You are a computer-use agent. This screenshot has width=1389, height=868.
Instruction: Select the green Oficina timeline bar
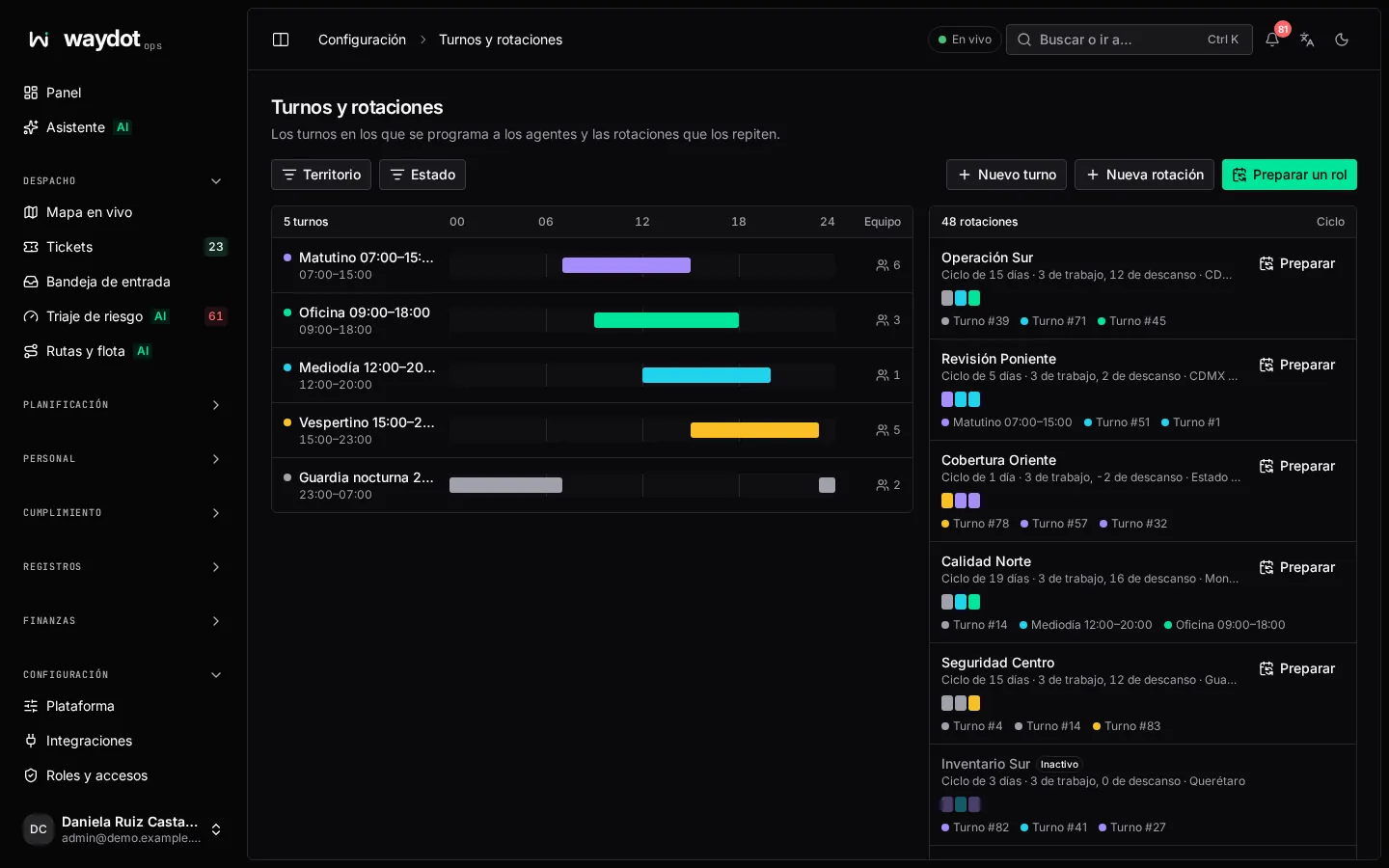pyautogui.click(x=667, y=320)
